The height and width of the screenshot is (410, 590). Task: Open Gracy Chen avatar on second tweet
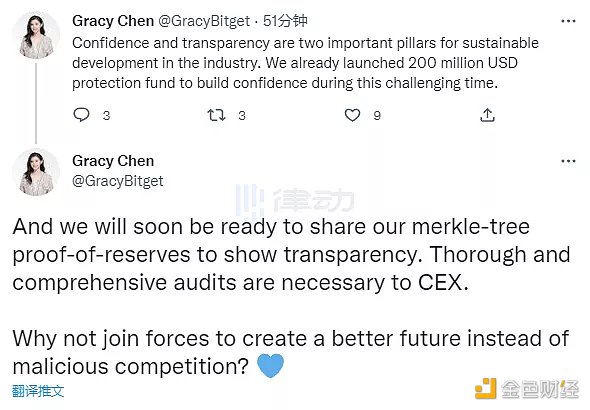pos(36,172)
